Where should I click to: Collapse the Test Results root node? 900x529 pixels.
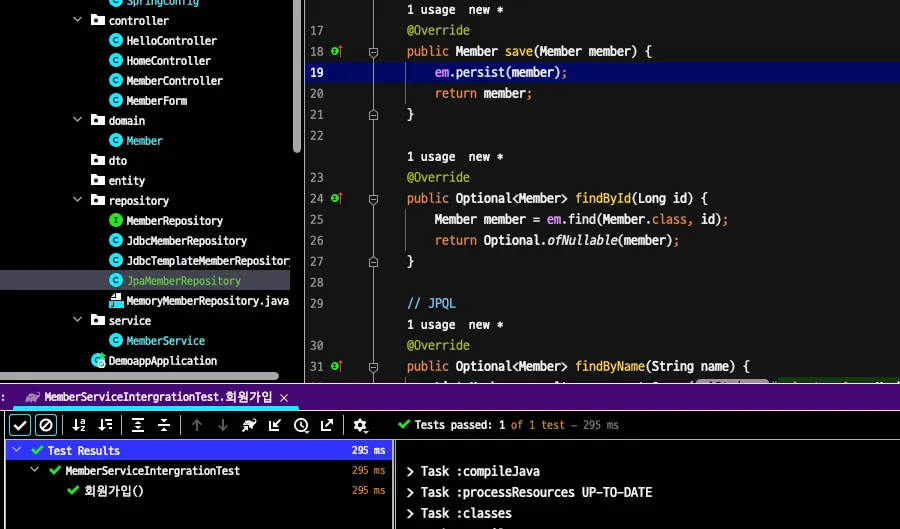point(18,451)
